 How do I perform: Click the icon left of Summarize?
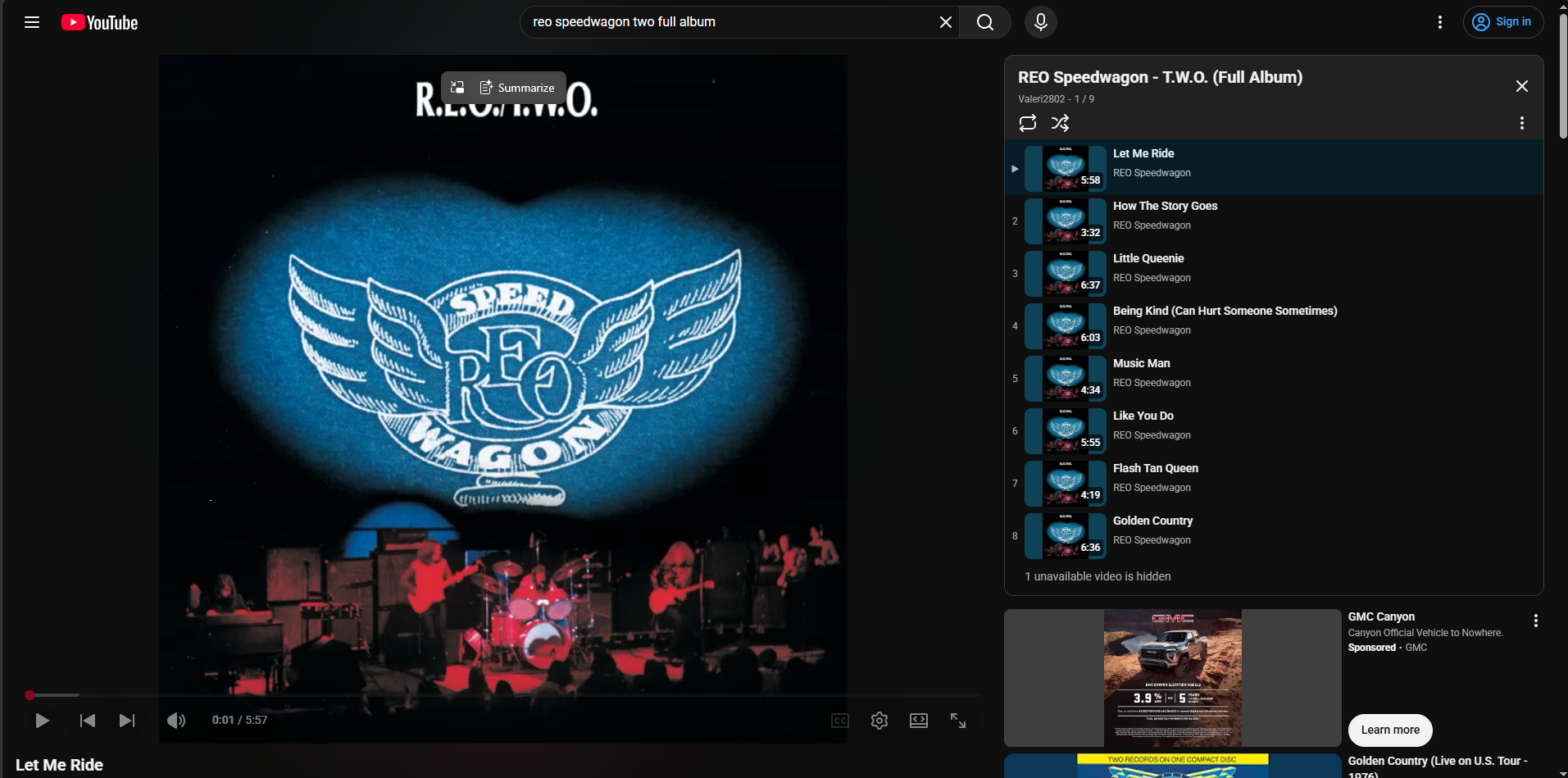click(457, 88)
